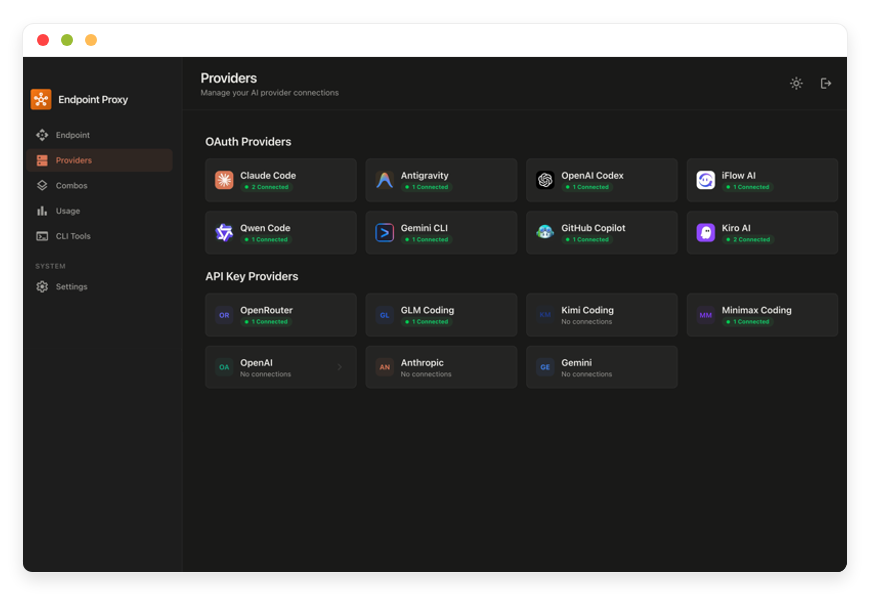Click the OpenRouter OR badge icon
The width and height of the screenshot is (870, 595).
224,315
